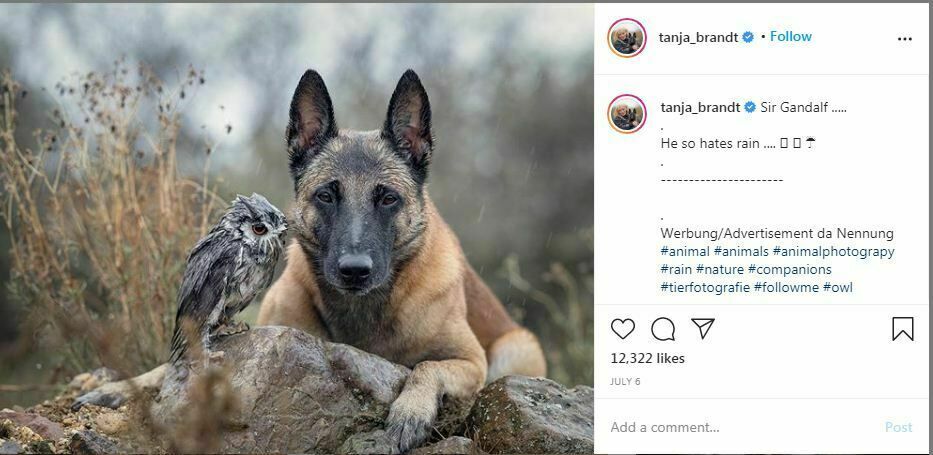Open the tanja_brandt username in the caption
This screenshot has height=455, width=933.
point(700,107)
